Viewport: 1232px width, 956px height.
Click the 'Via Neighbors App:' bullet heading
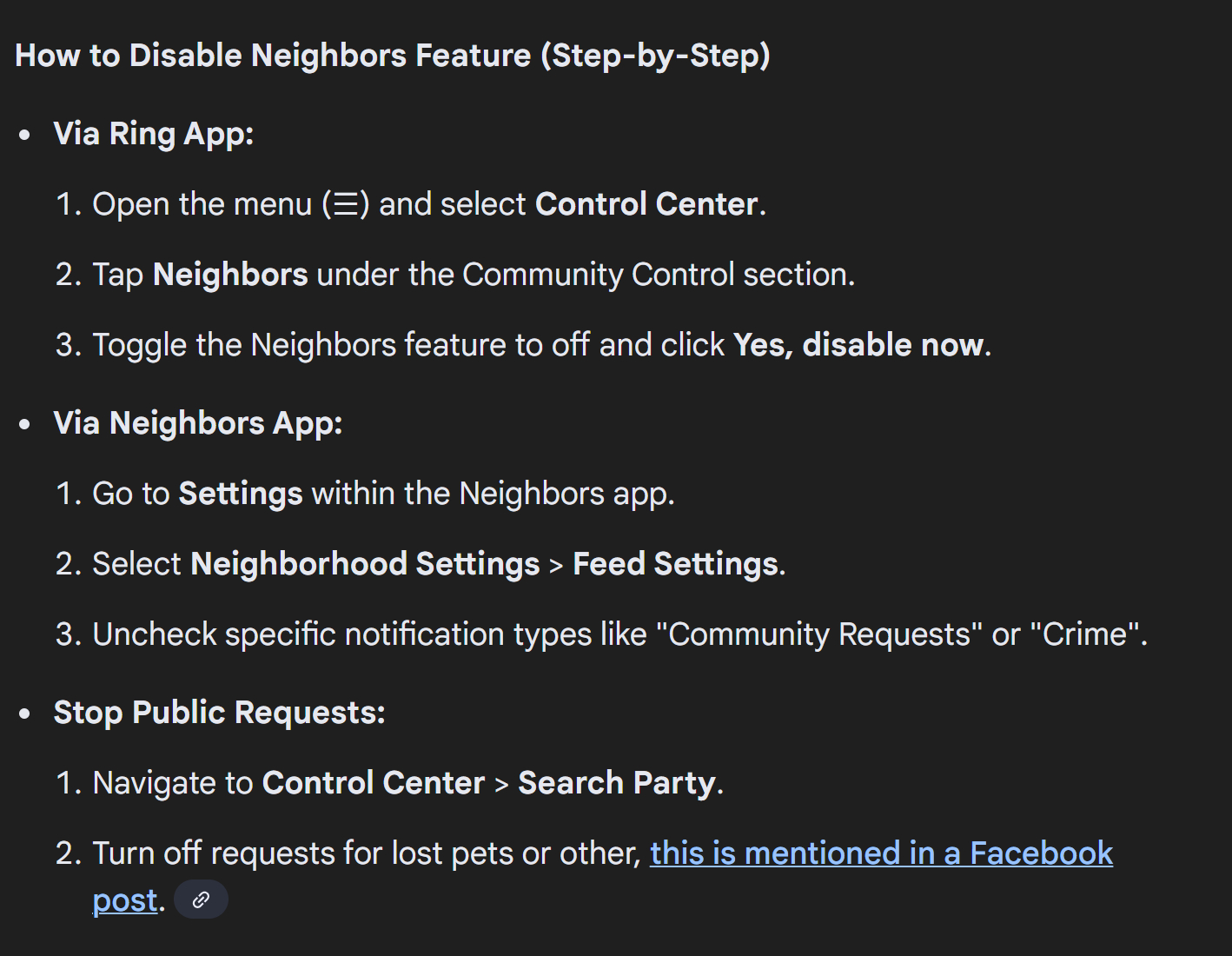197,423
